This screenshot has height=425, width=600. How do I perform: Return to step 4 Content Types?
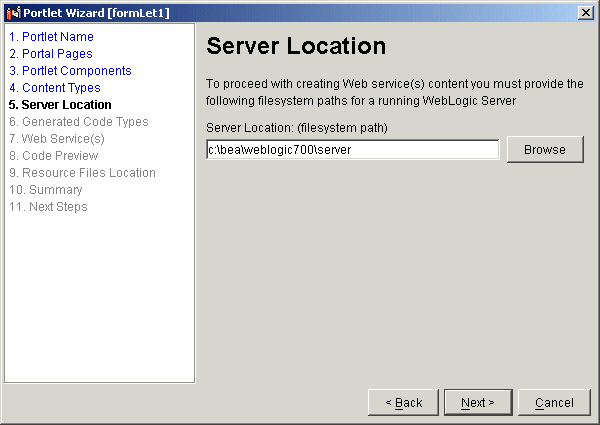pos(55,88)
